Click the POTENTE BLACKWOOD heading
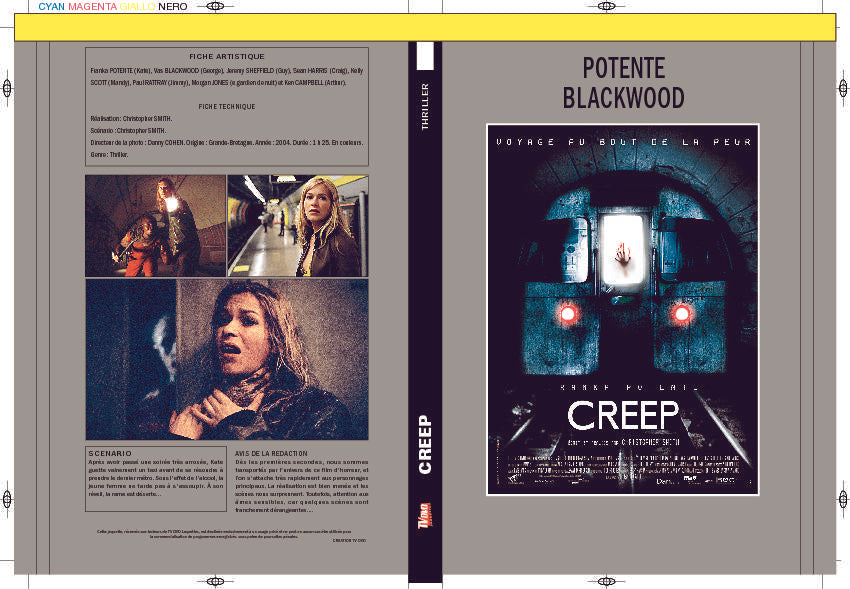This screenshot has width=850, height=589. point(623,83)
